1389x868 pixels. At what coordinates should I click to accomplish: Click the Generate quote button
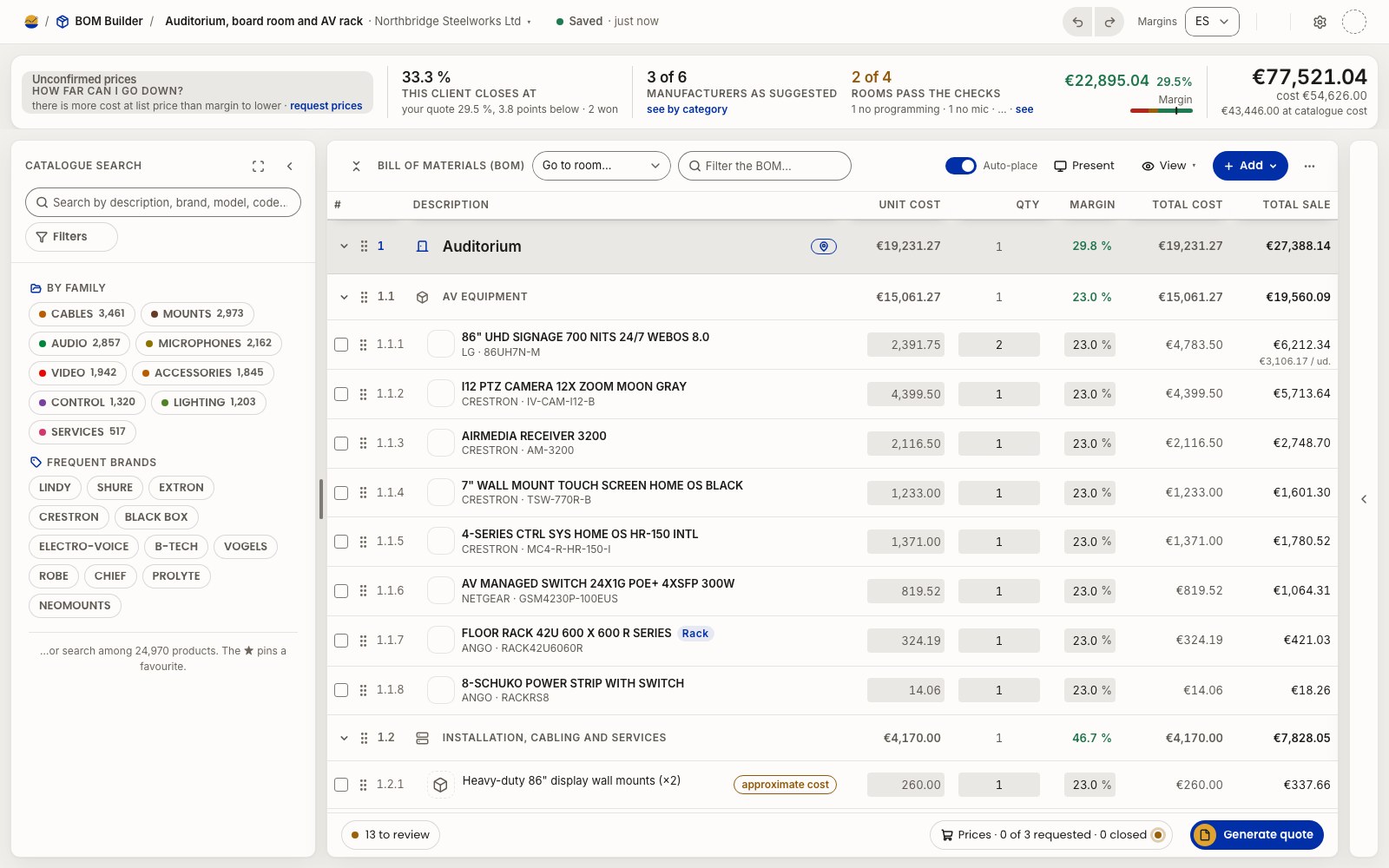(1256, 835)
